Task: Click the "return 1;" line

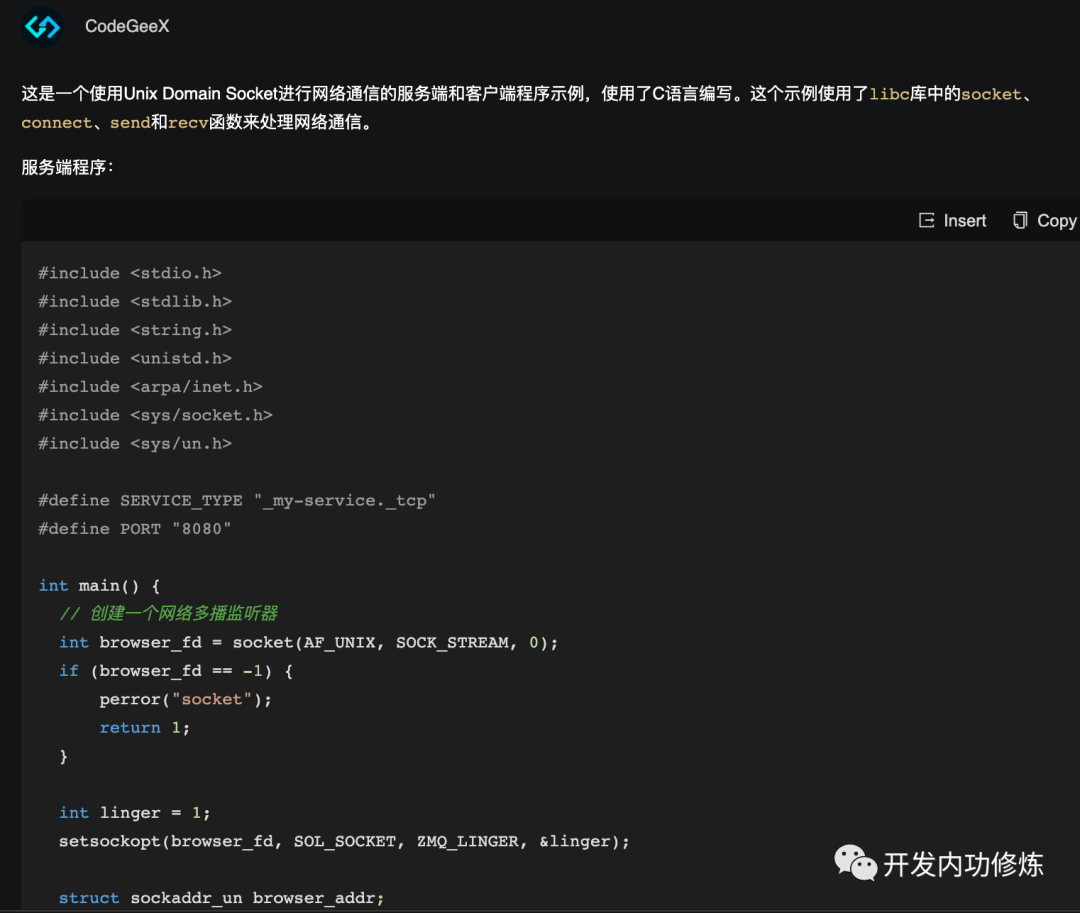Action: [x=145, y=728]
